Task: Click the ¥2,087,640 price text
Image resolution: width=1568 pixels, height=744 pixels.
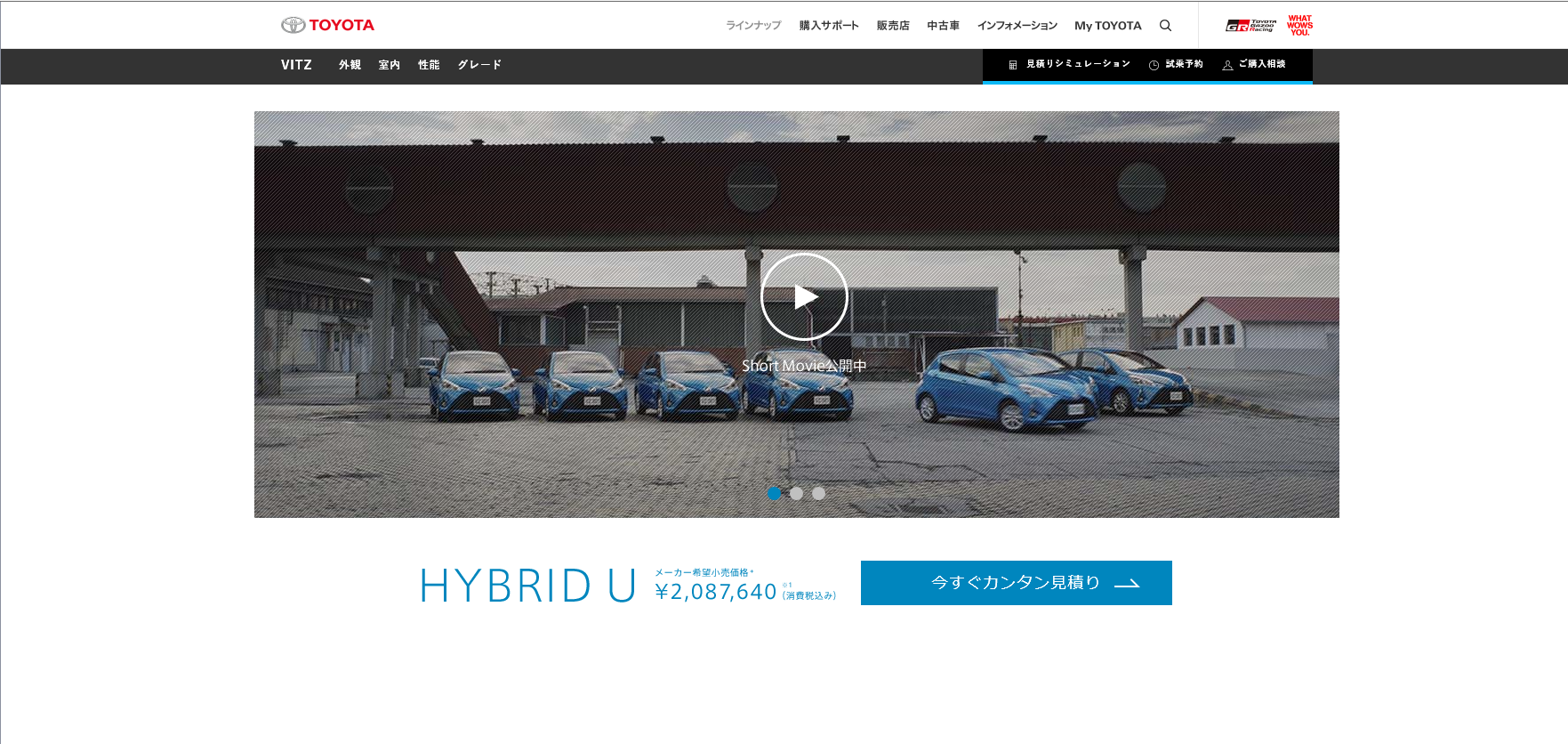Action: tap(716, 592)
